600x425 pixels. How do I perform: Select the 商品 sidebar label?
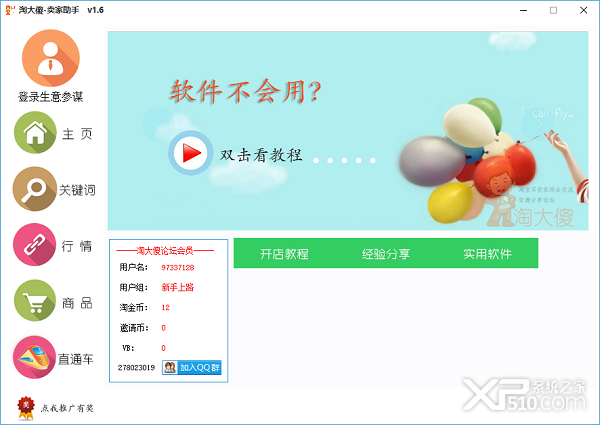pyautogui.click(x=77, y=303)
